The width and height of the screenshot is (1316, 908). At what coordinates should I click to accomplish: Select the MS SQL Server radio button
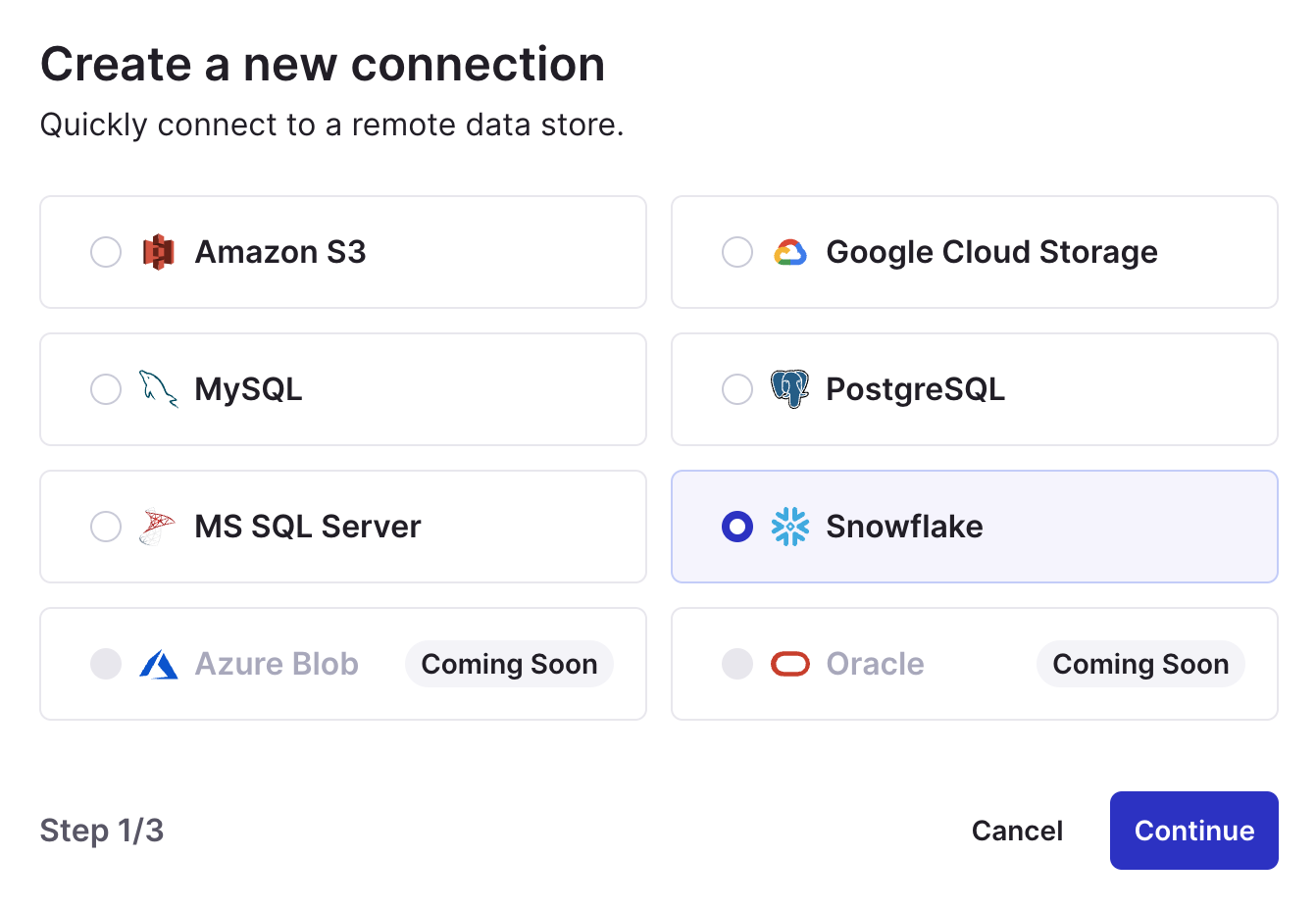click(x=106, y=527)
